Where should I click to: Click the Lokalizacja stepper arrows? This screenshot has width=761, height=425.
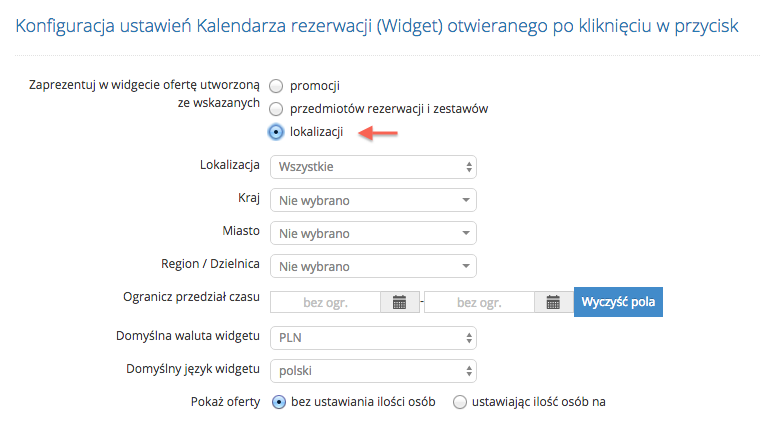[469, 167]
